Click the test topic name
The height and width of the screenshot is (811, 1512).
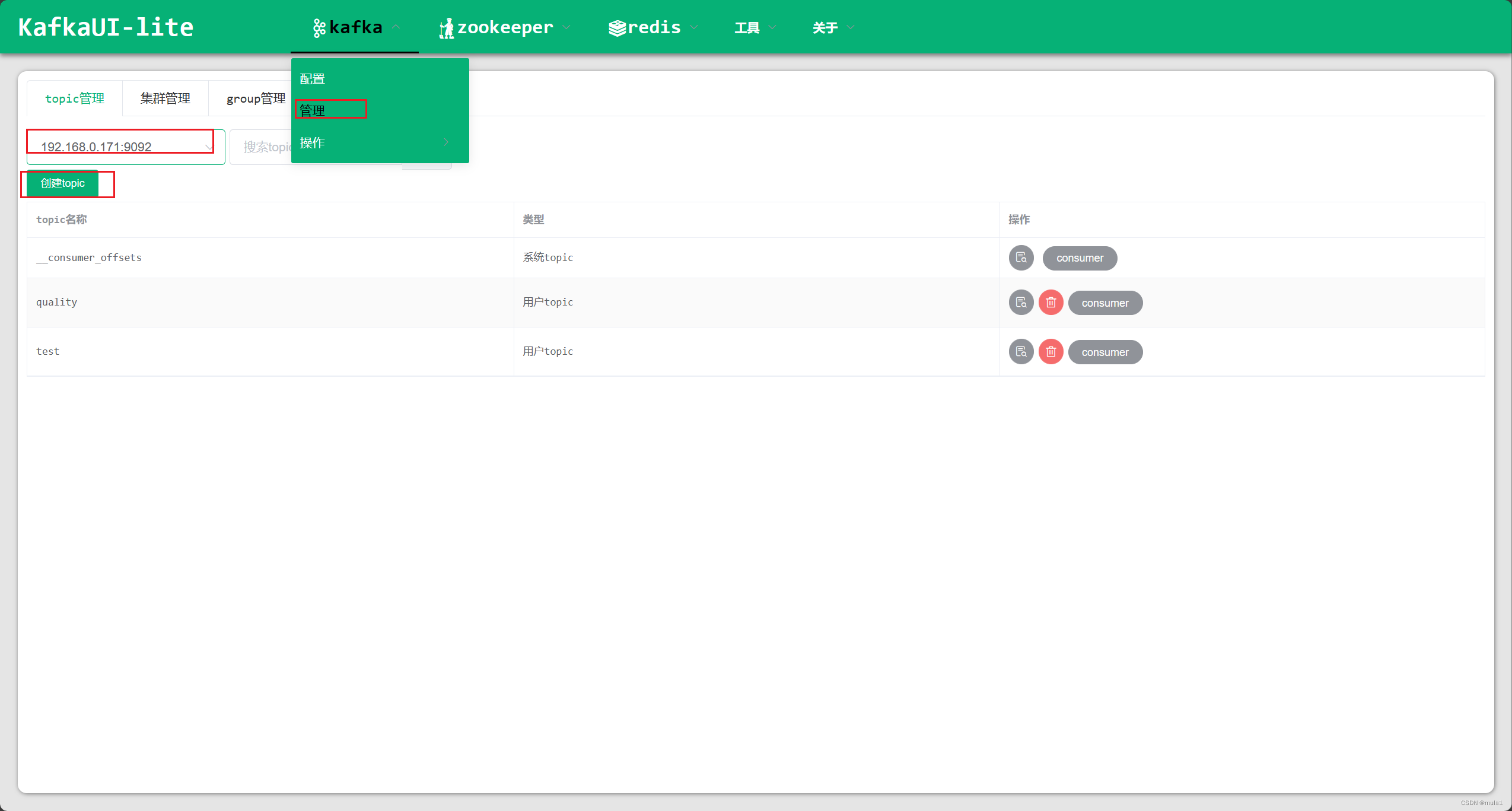(48, 351)
